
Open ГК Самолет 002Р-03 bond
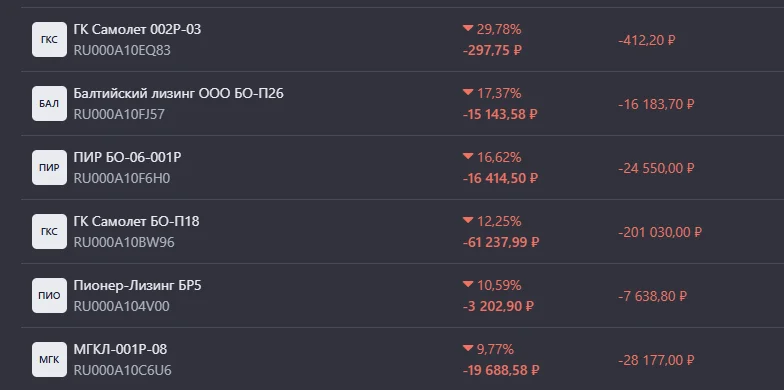[137, 30]
